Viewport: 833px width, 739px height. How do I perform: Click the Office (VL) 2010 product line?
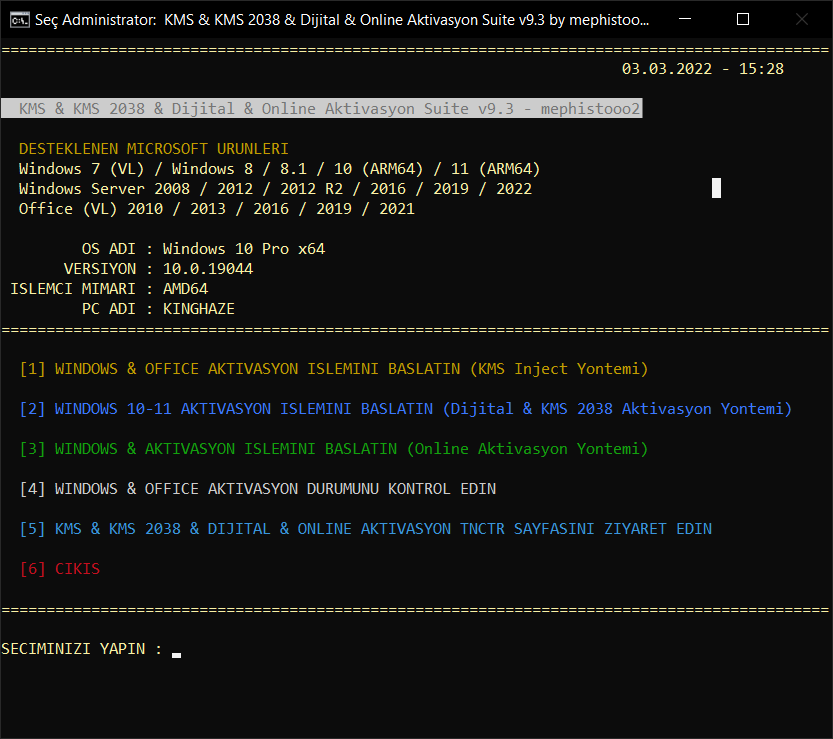click(216, 208)
